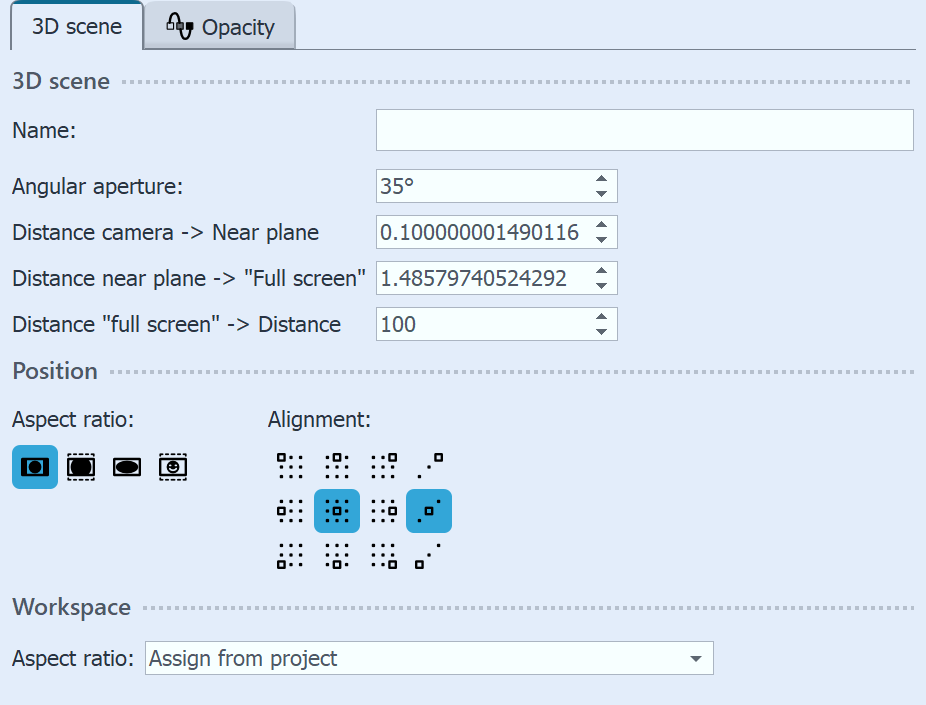
Task: Select middle-left alignment icon
Action: [x=290, y=511]
